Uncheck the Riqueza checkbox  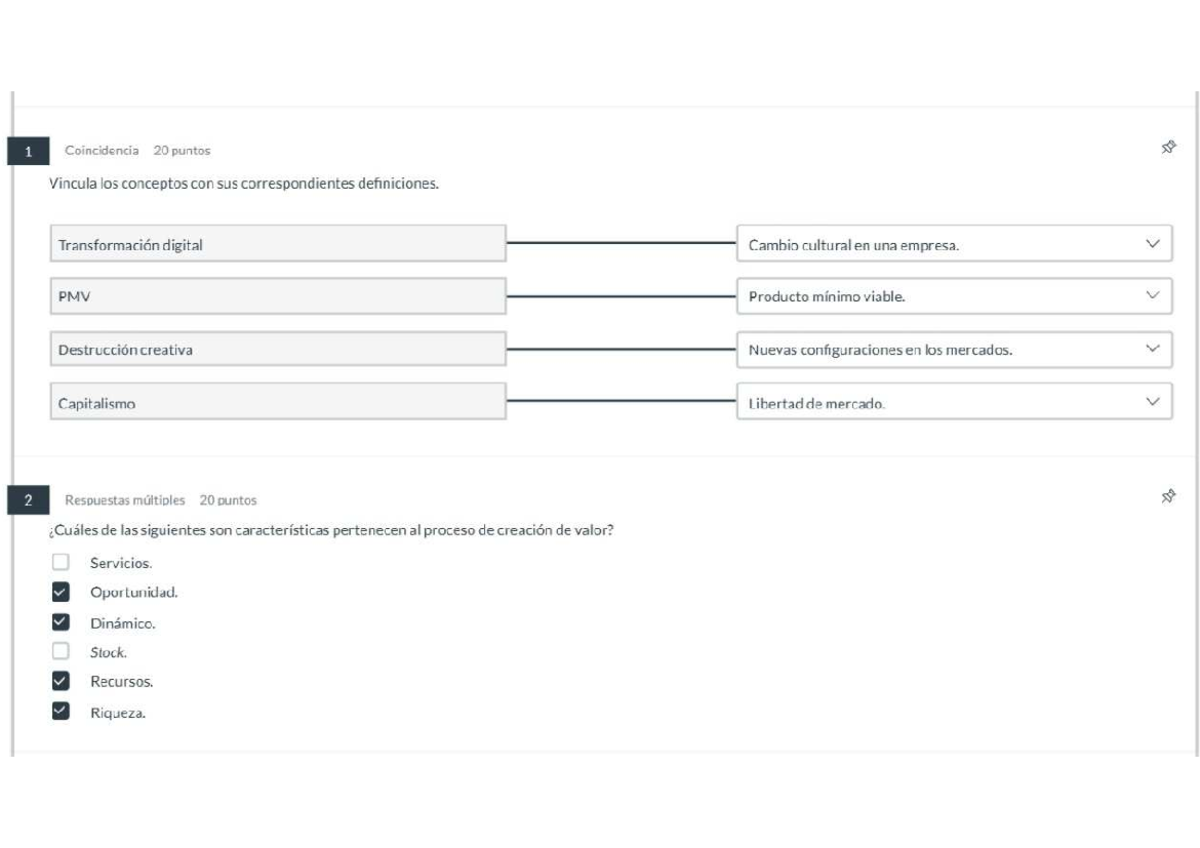click(61, 711)
